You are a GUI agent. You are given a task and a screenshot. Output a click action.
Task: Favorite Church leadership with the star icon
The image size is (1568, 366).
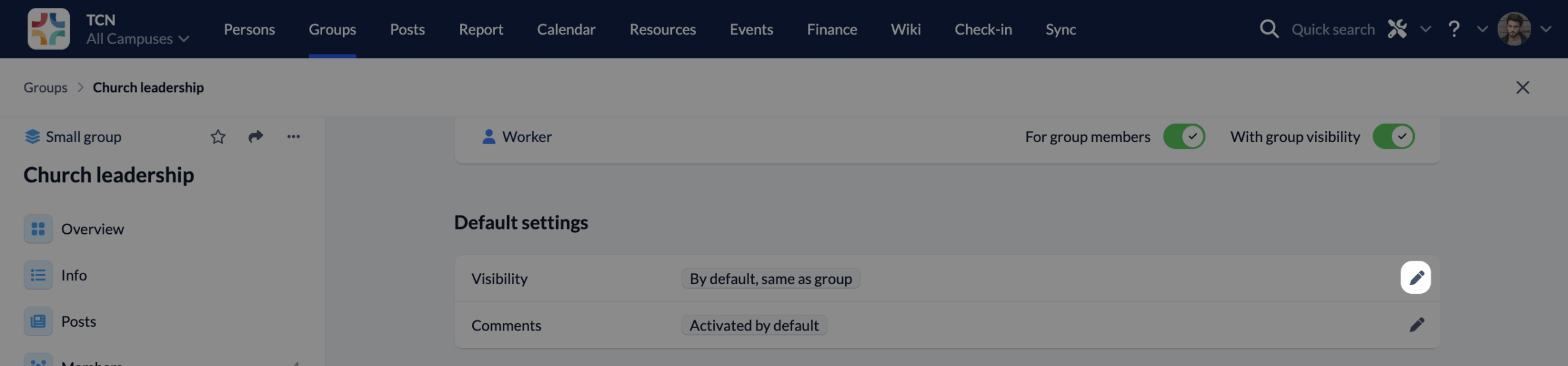pyautogui.click(x=218, y=136)
